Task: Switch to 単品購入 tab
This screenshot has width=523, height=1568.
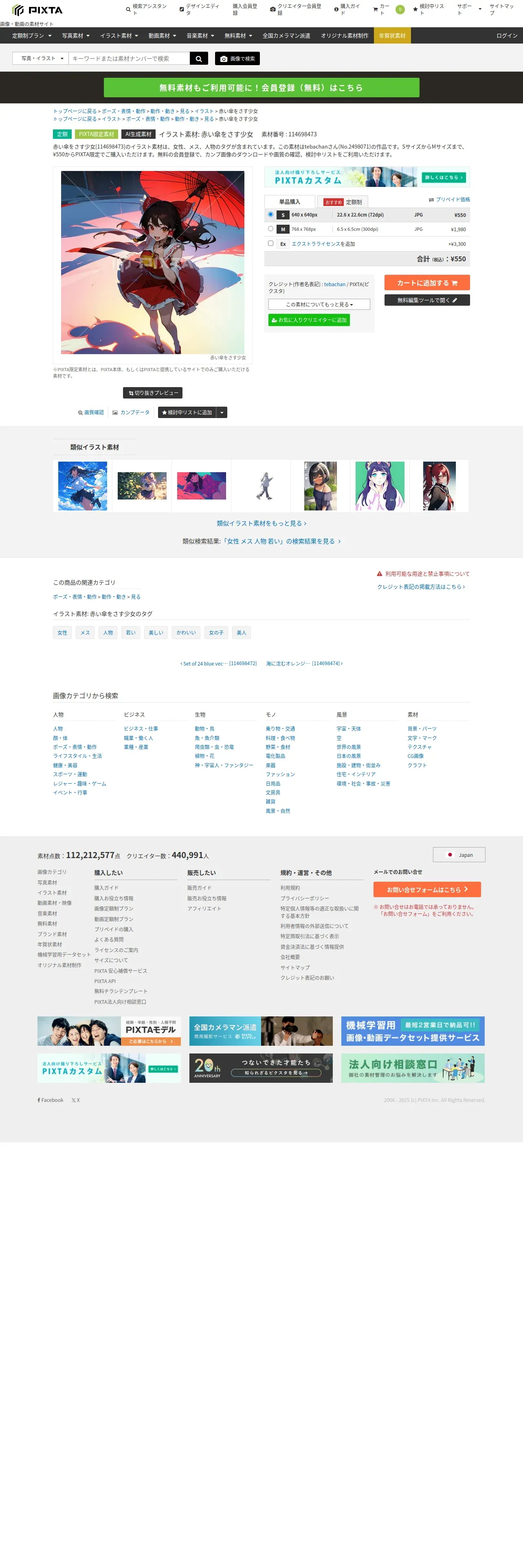Action: coord(290,201)
